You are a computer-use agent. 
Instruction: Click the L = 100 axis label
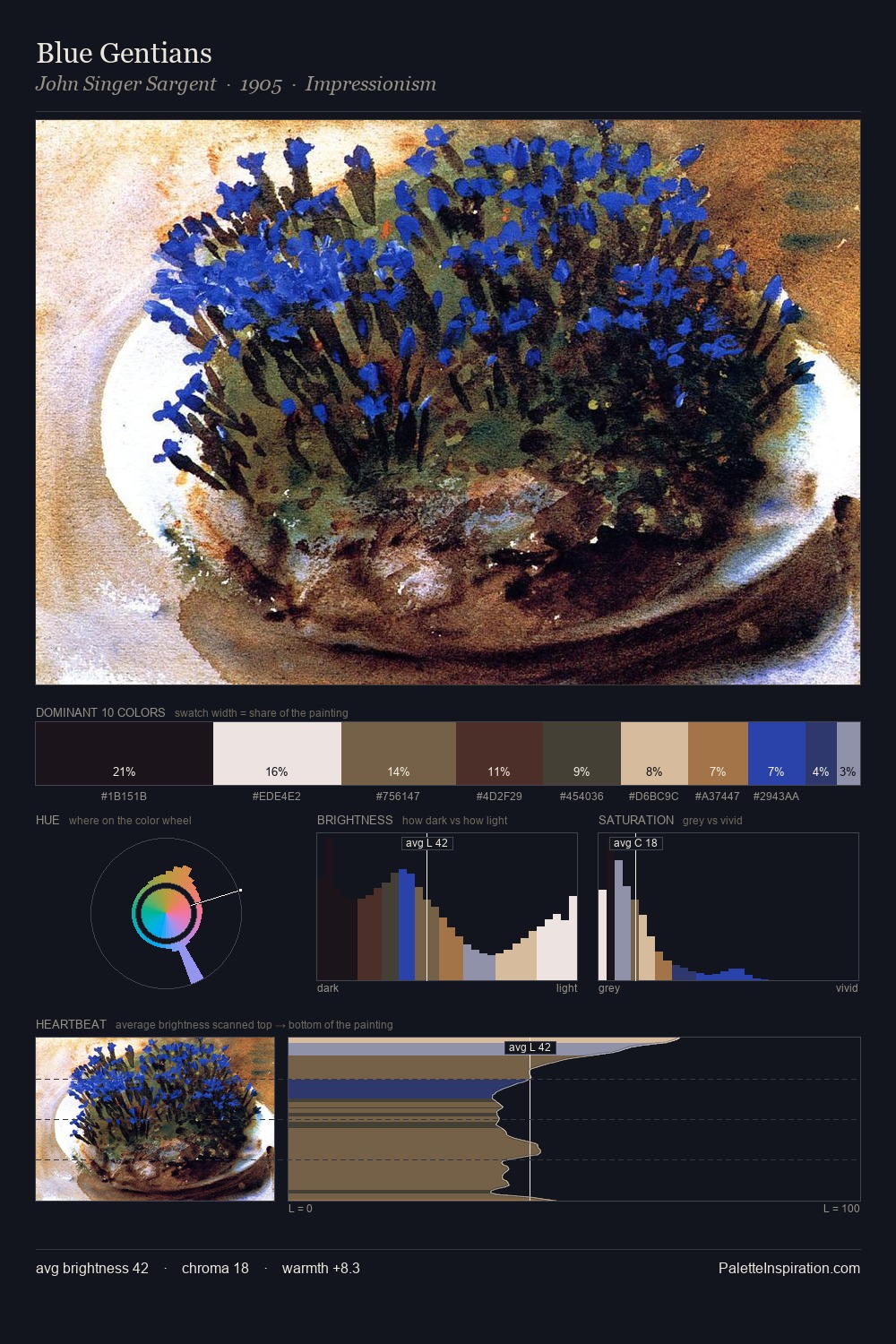[x=841, y=1209]
